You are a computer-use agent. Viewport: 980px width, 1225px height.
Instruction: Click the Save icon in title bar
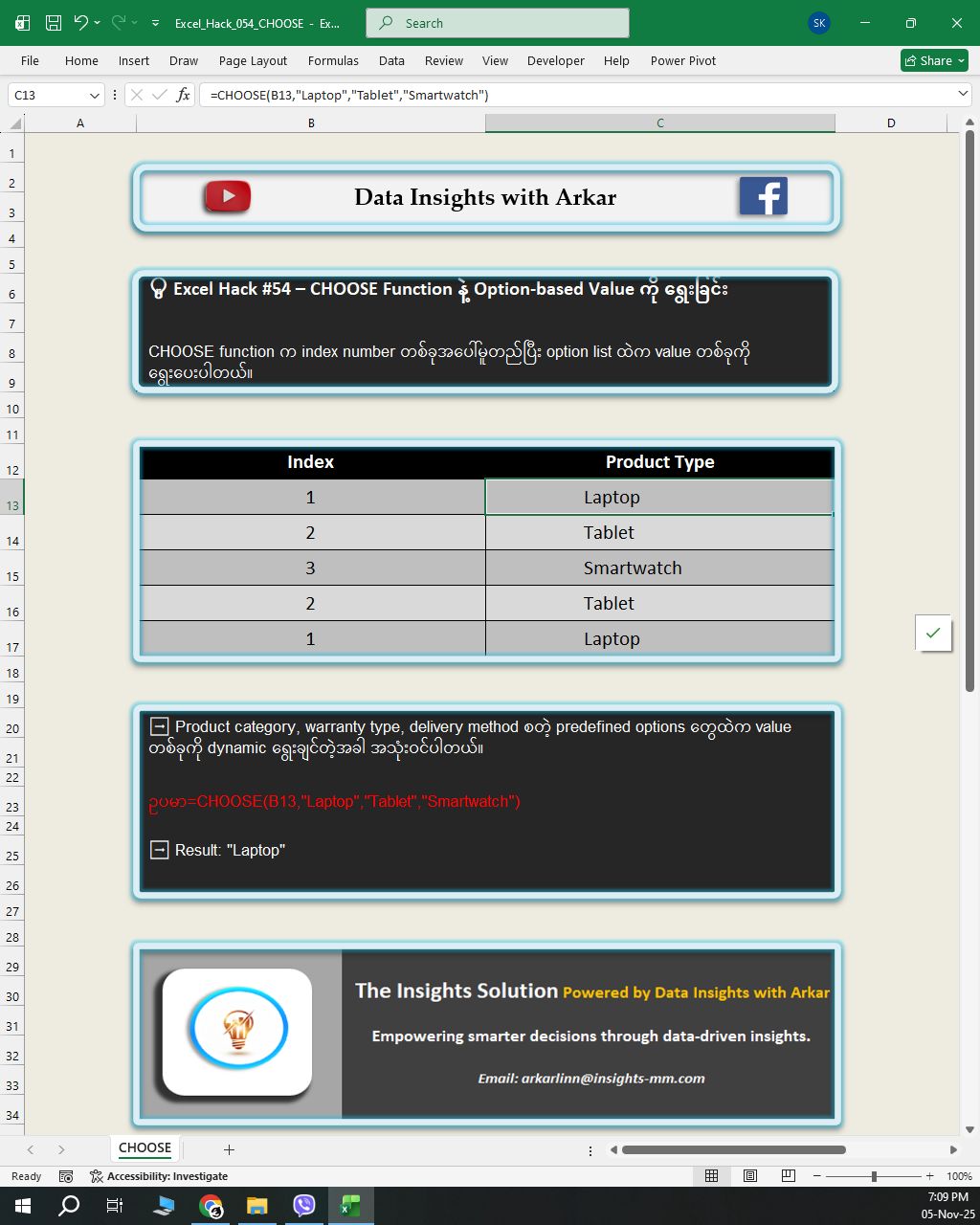54,23
